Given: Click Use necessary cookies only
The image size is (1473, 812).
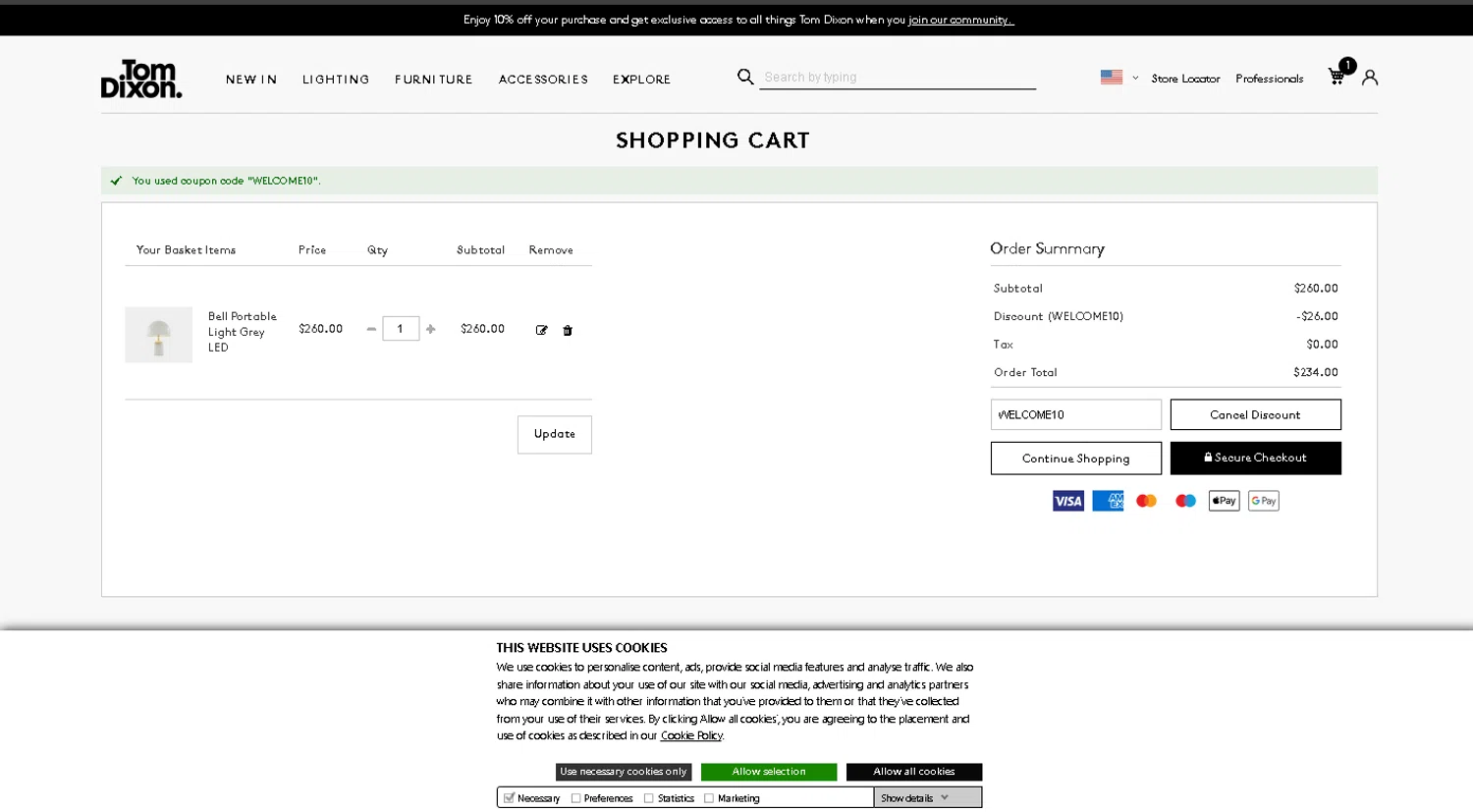Looking at the screenshot, I should 624,772.
